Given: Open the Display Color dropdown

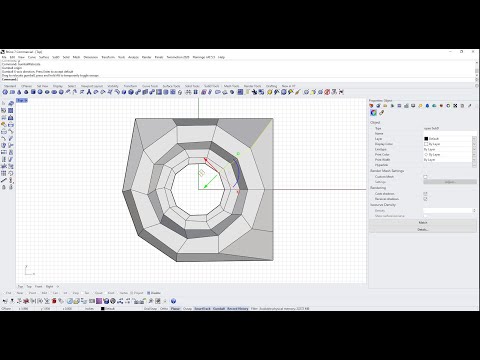Looking at the screenshot, I should pyautogui.click(x=474, y=144).
